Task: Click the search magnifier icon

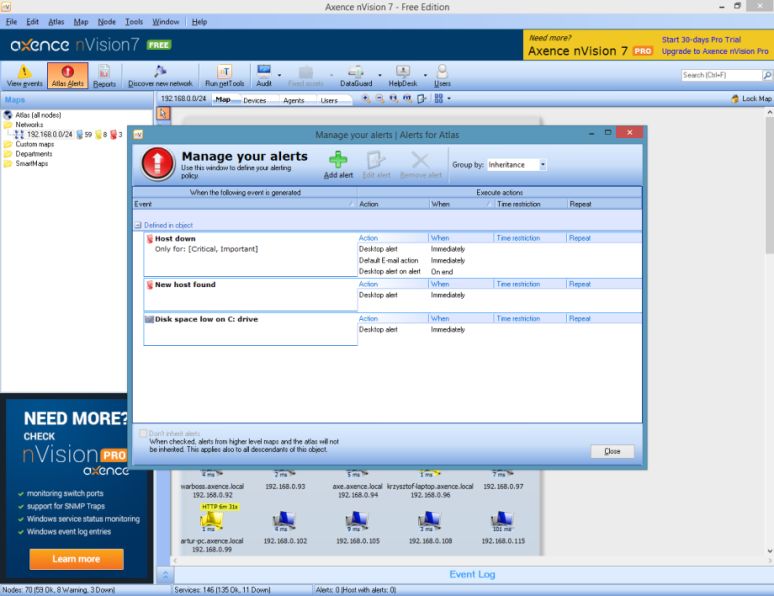Action: click(x=767, y=75)
